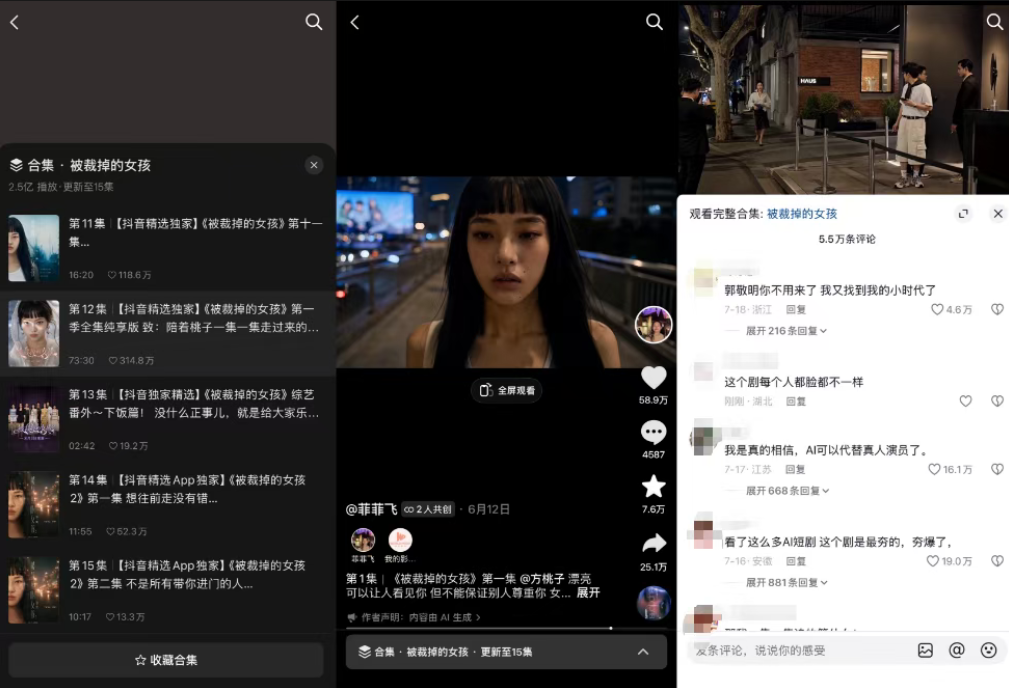Reply to AI短剧 comment from 安徽

tap(795, 561)
